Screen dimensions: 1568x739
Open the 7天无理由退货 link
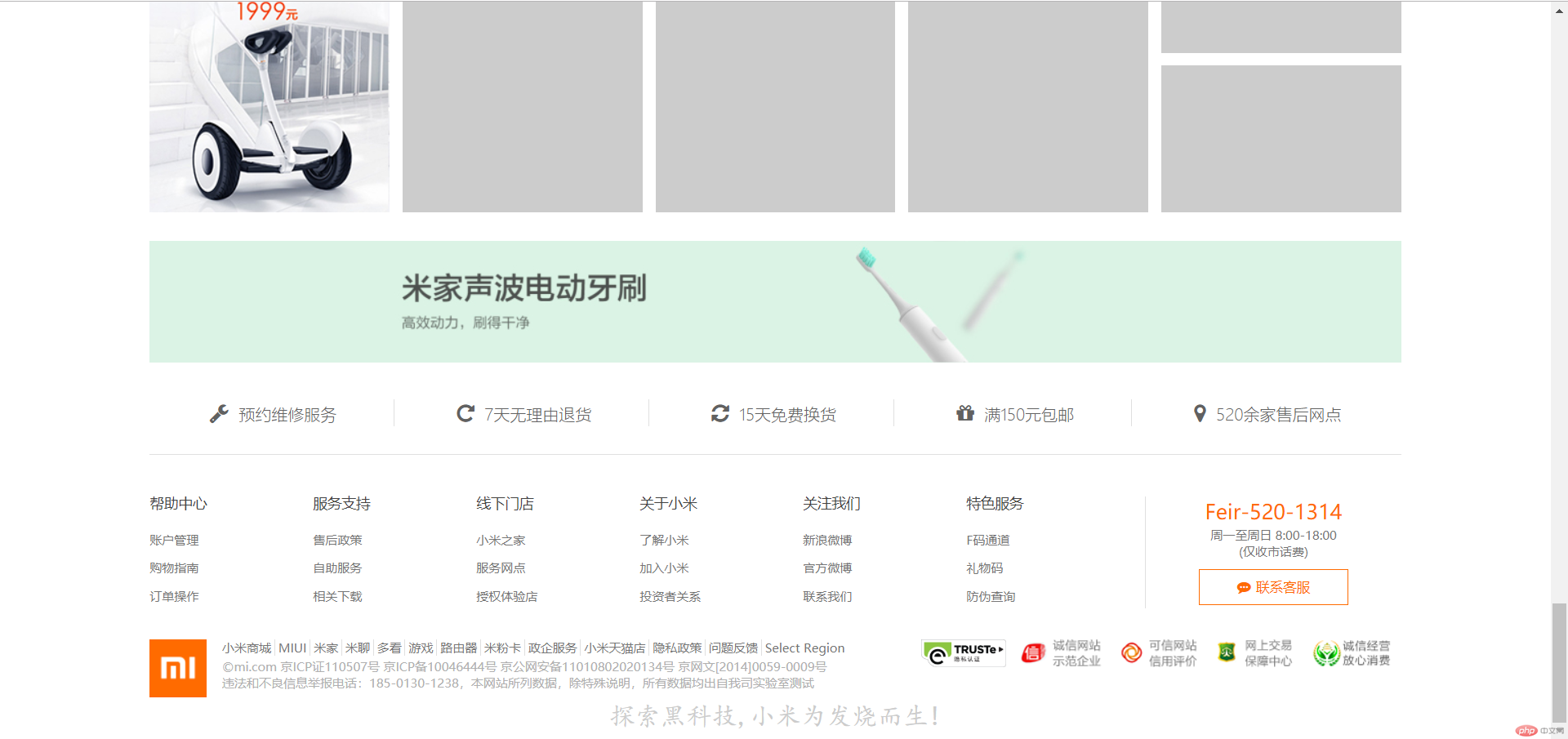(x=537, y=415)
